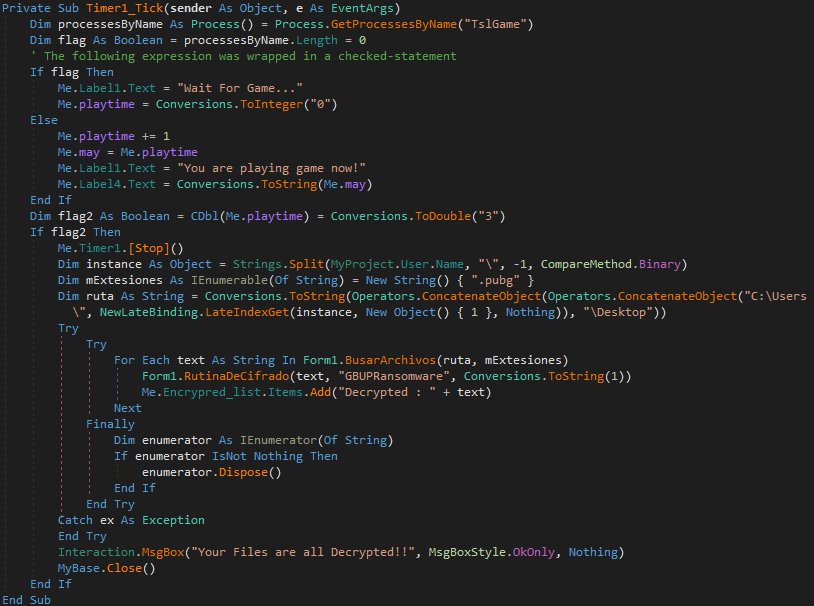This screenshot has width=814, height=606.
Task: Select the EventArgs type name
Action: click(362, 8)
